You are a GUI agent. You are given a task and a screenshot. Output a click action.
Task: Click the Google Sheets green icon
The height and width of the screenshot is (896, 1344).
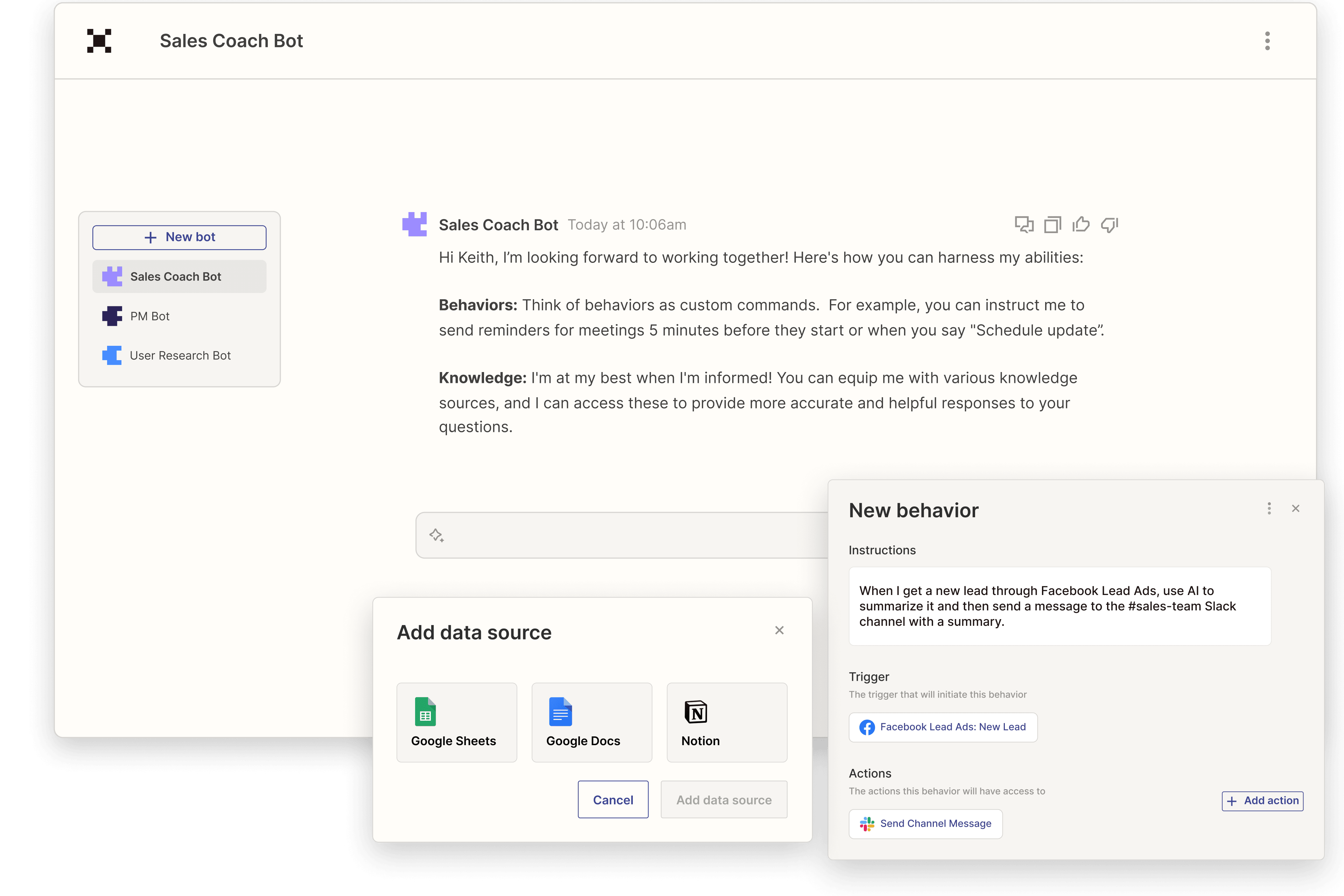click(425, 712)
